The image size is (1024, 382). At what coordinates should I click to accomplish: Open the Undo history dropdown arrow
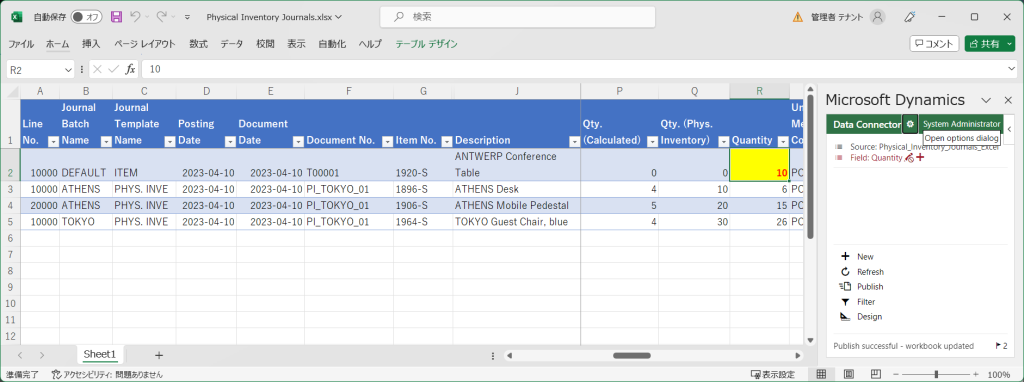(x=148, y=17)
